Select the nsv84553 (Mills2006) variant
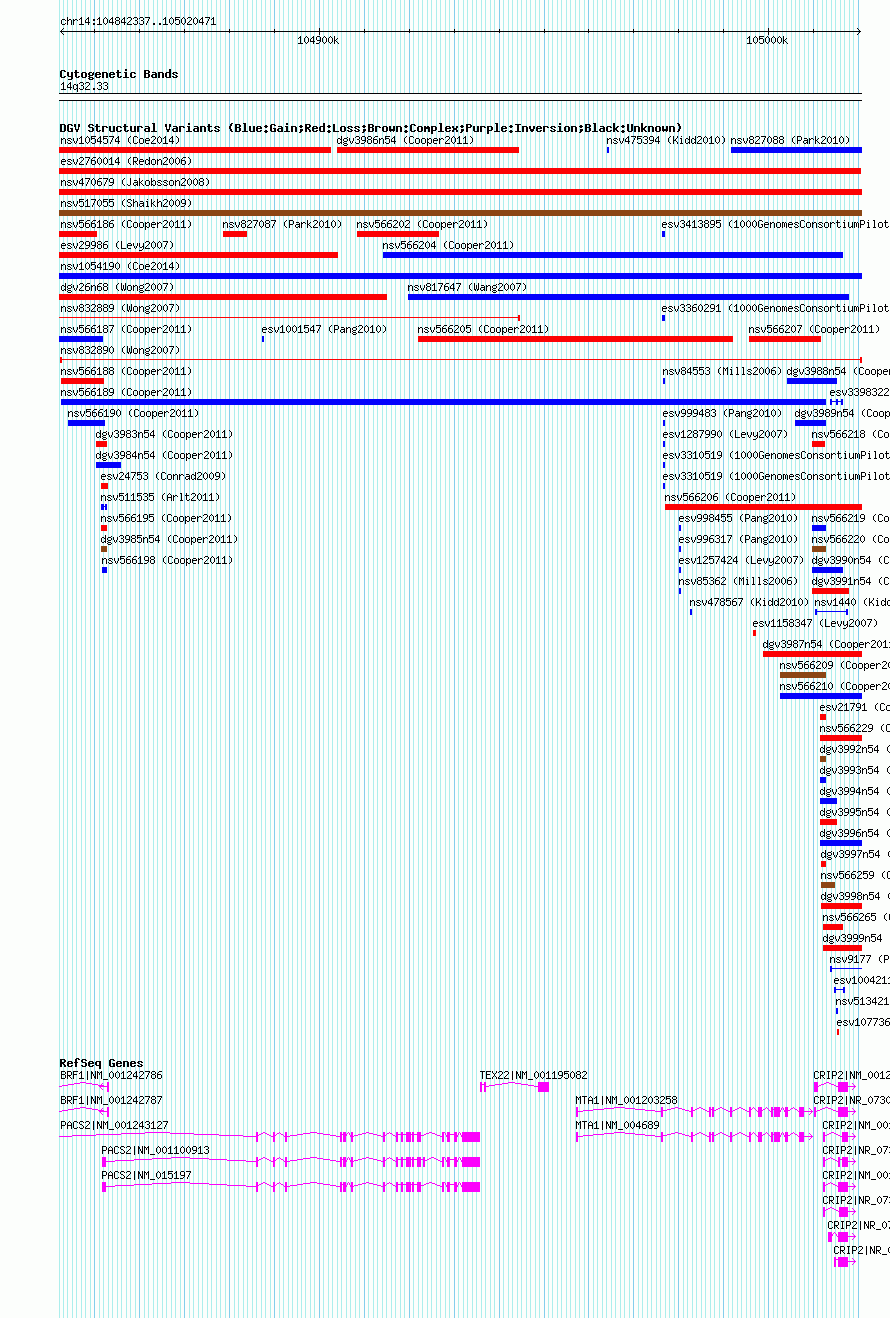 pos(721,371)
